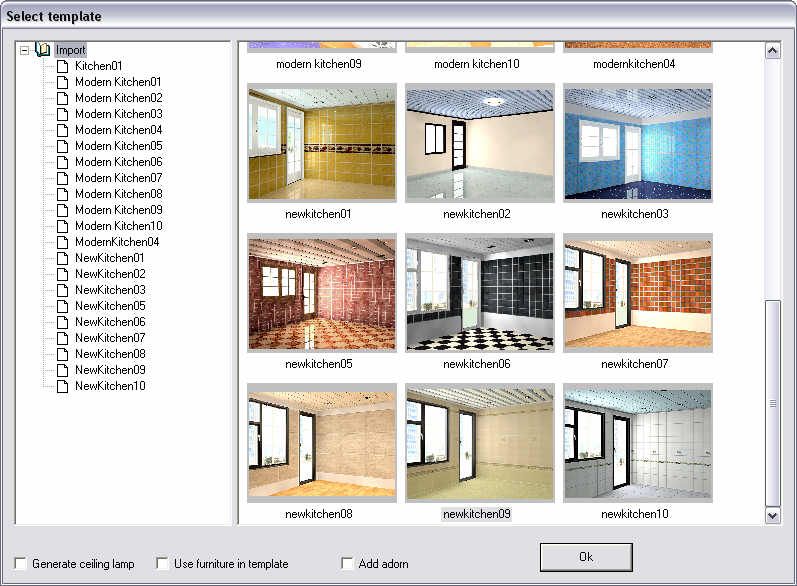Select NewKitchen10 label in tree
The height and width of the screenshot is (586, 797).
pos(110,386)
